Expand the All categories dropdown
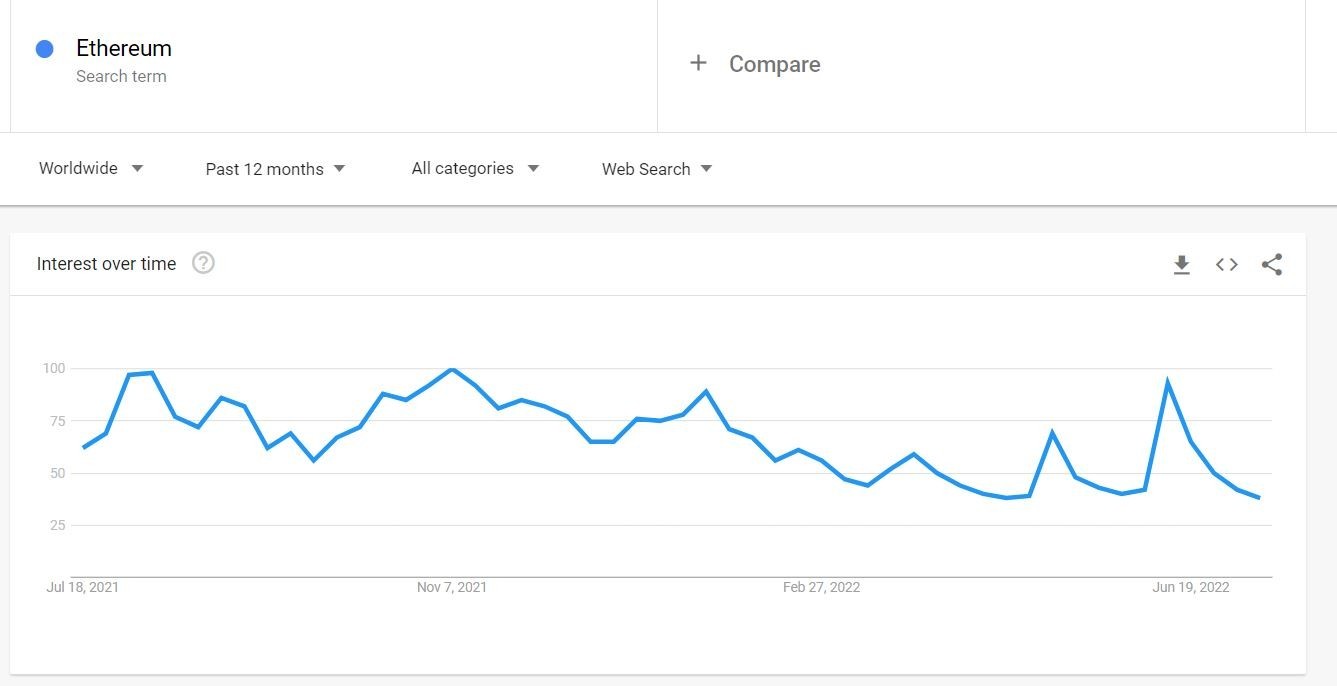The image size is (1337, 686). tap(475, 168)
